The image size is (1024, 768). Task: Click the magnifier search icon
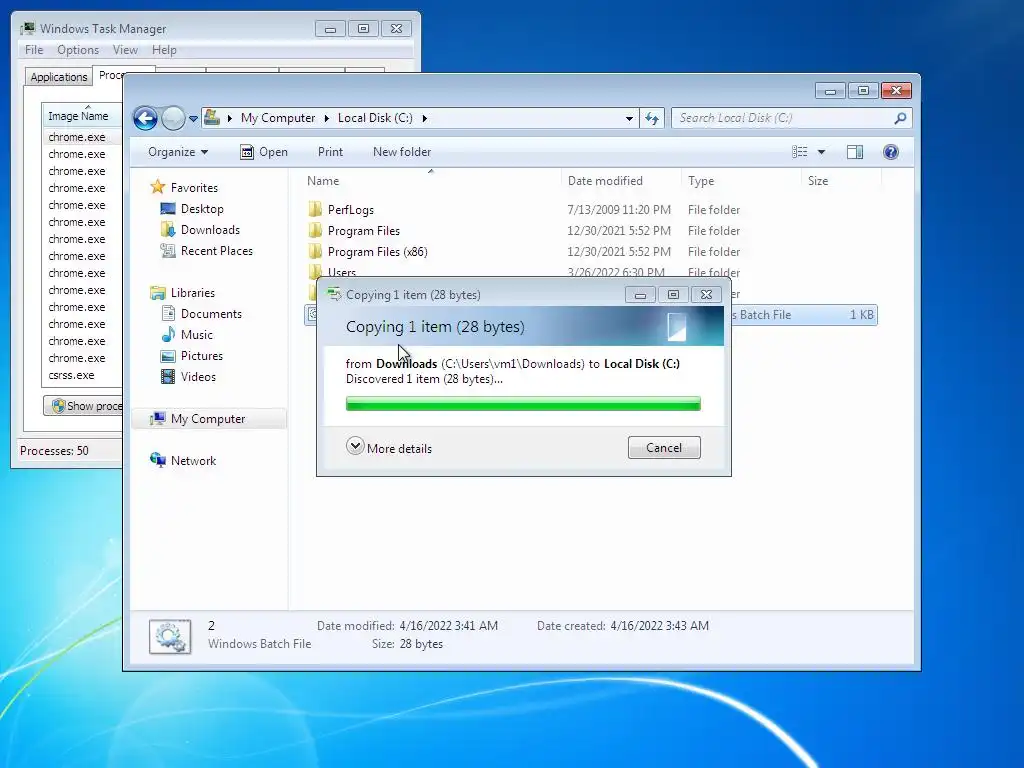click(x=901, y=118)
